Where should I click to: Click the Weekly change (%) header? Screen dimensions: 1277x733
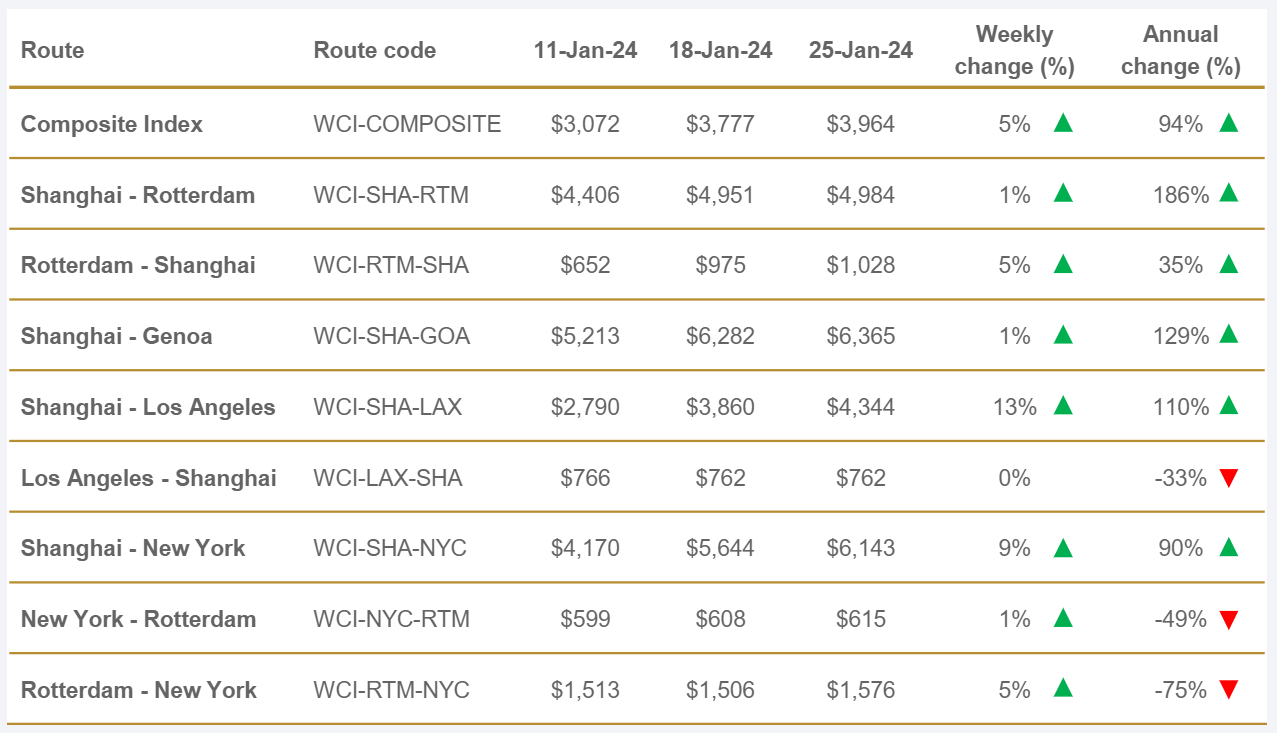(x=1014, y=50)
